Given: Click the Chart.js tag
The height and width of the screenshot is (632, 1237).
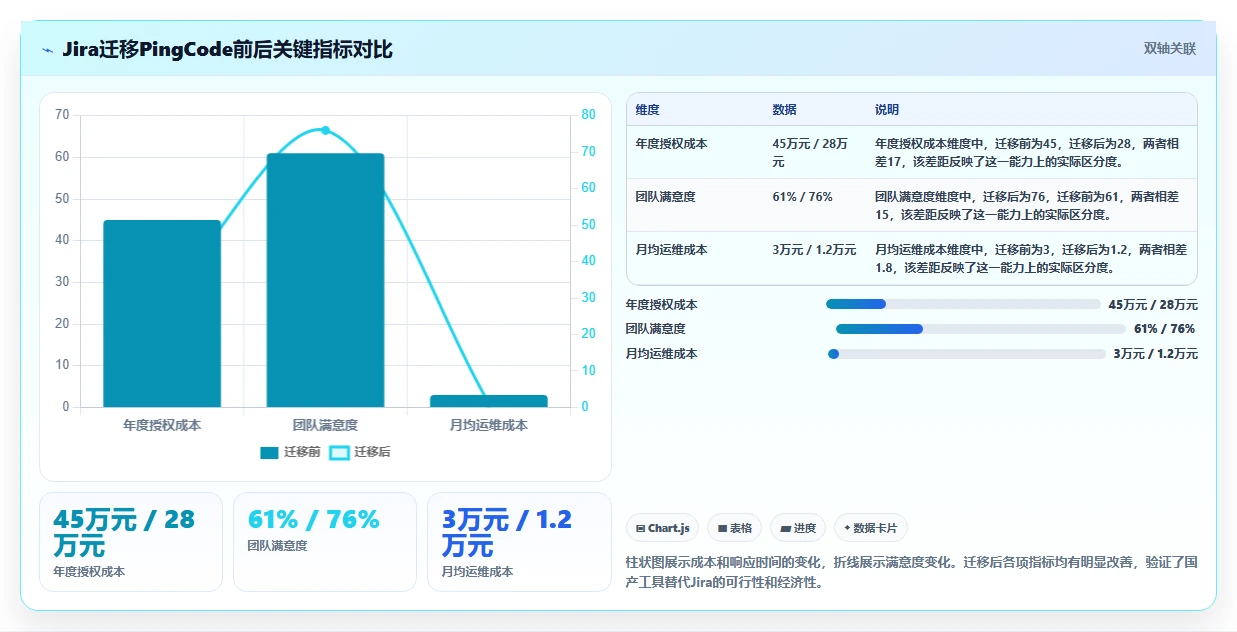Looking at the screenshot, I should [662, 528].
